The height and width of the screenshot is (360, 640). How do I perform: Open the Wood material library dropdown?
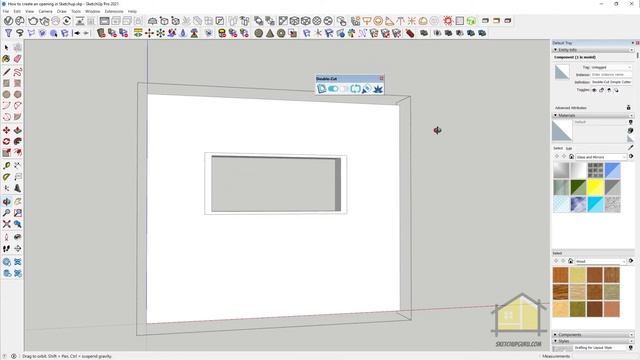pyautogui.click(x=601, y=261)
